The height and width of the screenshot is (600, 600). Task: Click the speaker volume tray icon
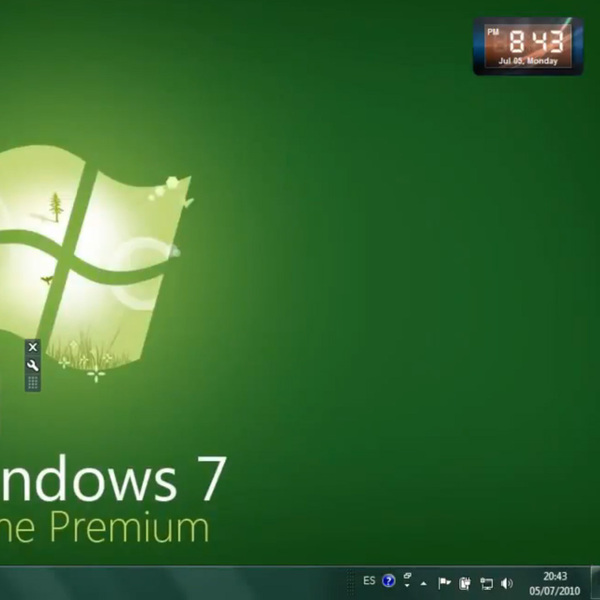pyautogui.click(x=507, y=583)
